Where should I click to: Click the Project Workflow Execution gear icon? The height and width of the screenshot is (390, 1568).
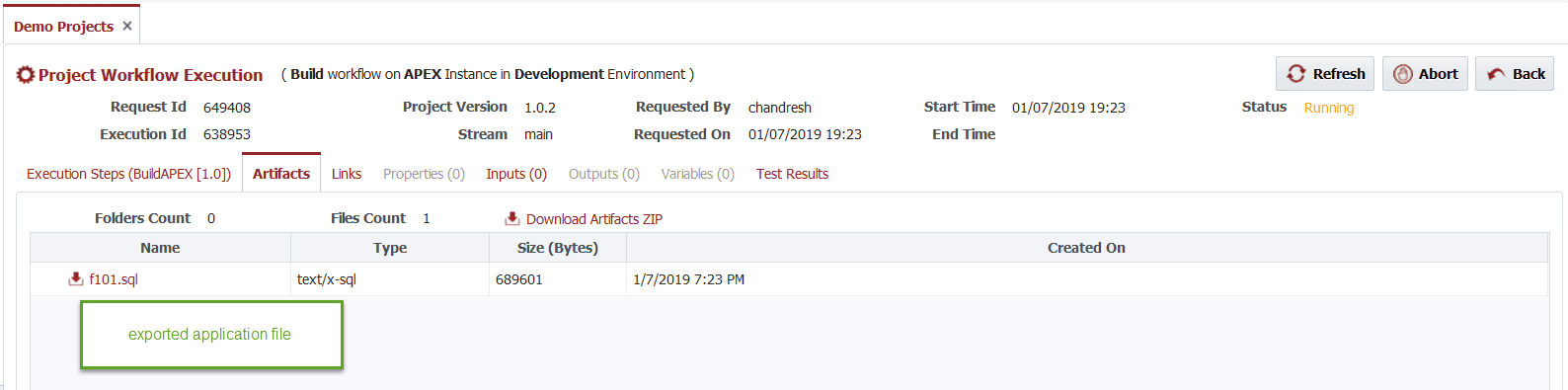click(26, 75)
